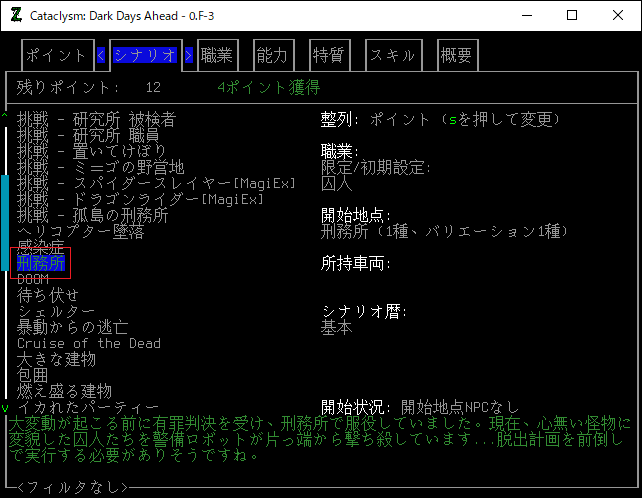Switch to the ポイント tab
The width and height of the screenshot is (642, 498).
pyautogui.click(x=56, y=55)
